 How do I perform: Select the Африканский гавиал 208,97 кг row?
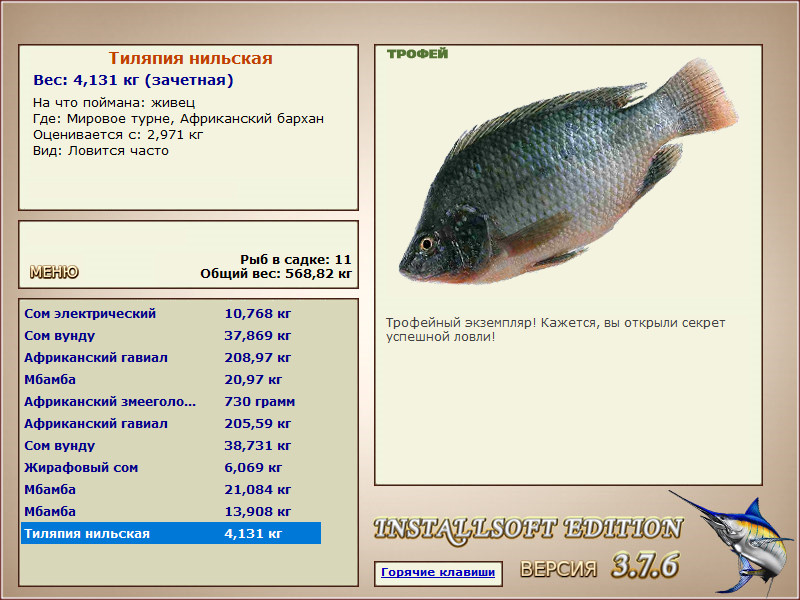click(x=171, y=357)
